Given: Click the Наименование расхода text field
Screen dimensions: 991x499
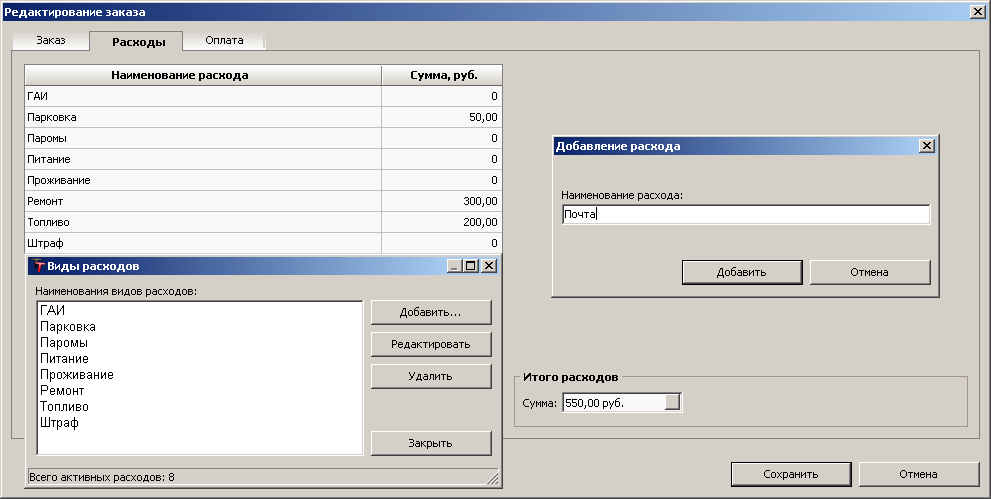Looking at the screenshot, I should (x=745, y=215).
